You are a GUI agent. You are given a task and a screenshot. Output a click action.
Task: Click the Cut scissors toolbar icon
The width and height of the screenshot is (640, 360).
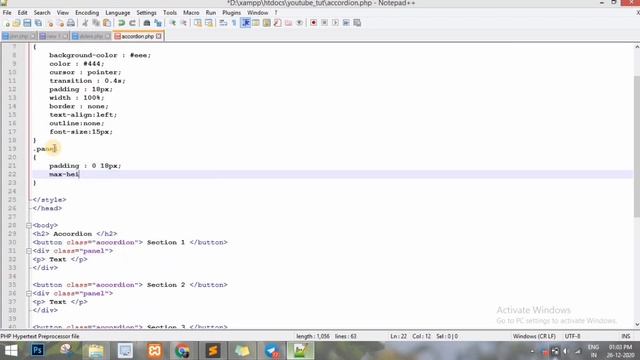85,23
